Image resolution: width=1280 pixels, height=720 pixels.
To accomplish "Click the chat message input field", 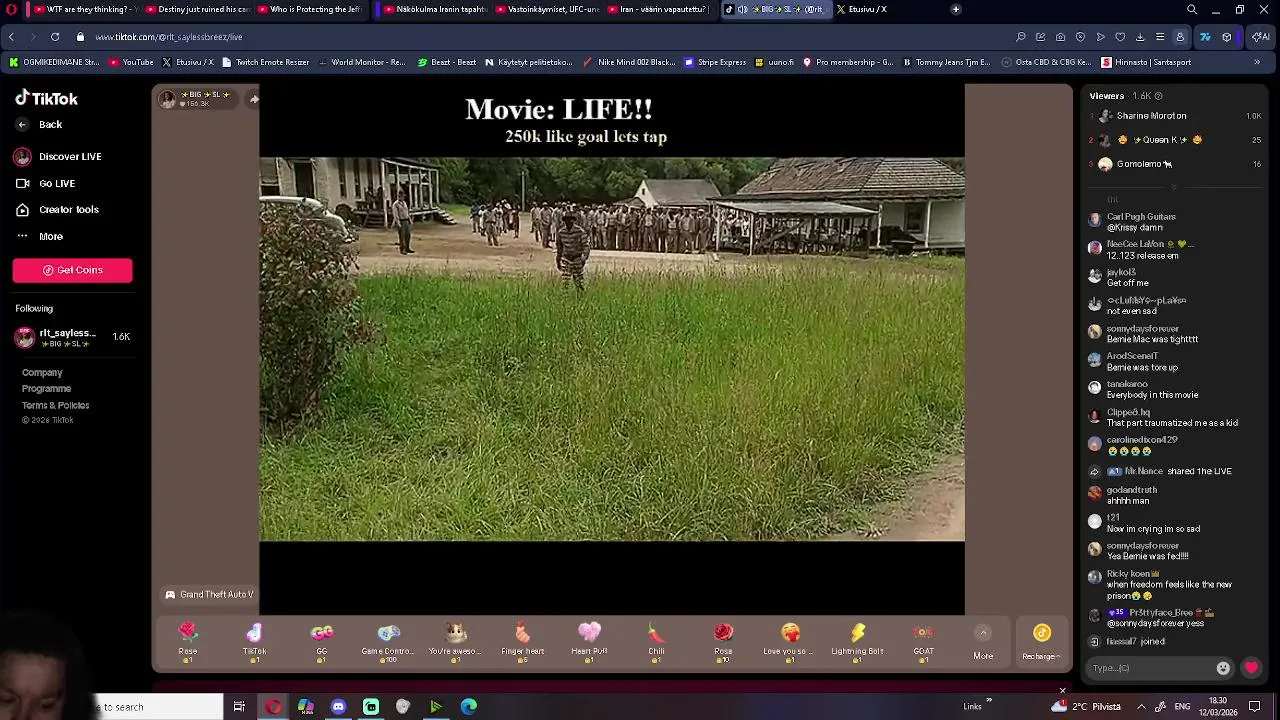I will pos(1150,668).
